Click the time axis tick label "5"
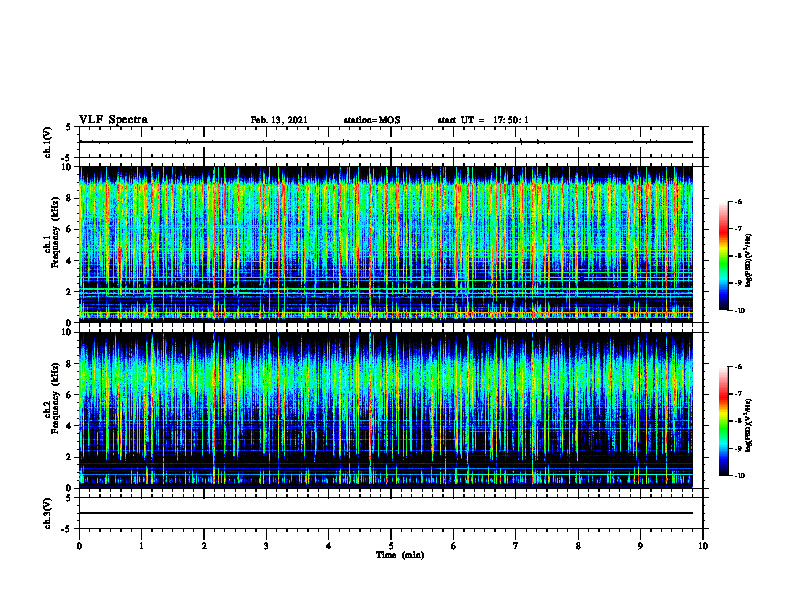The width and height of the screenshot is (792, 612). (391, 546)
